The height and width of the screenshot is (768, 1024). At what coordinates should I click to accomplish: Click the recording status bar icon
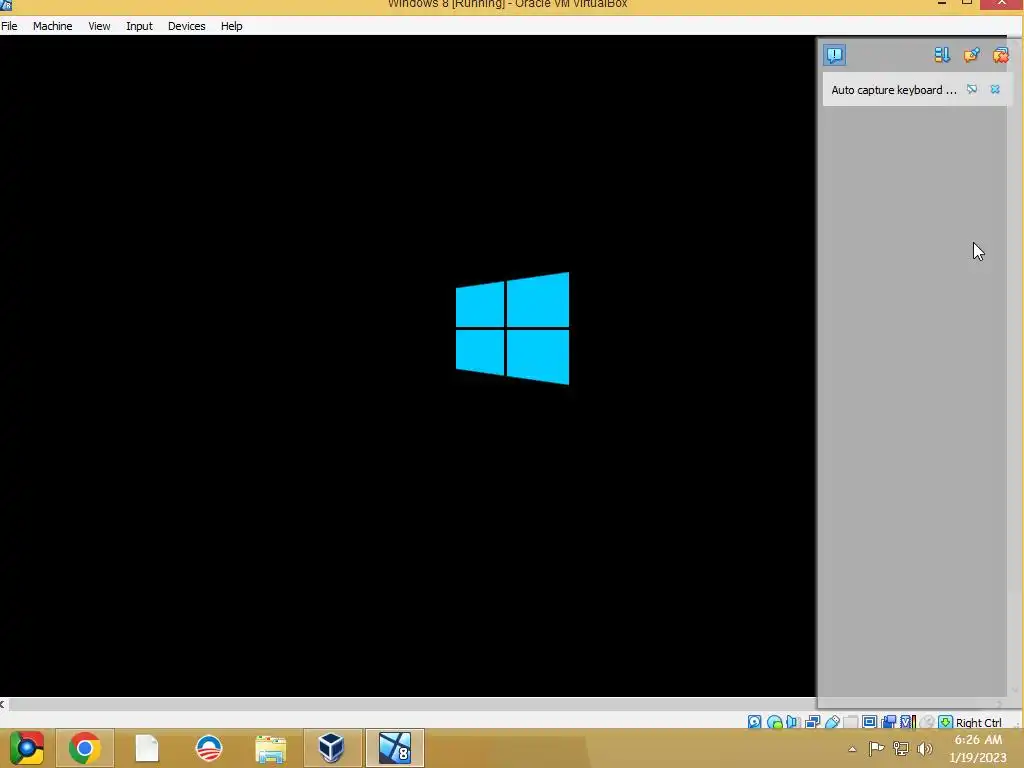[x=889, y=722]
